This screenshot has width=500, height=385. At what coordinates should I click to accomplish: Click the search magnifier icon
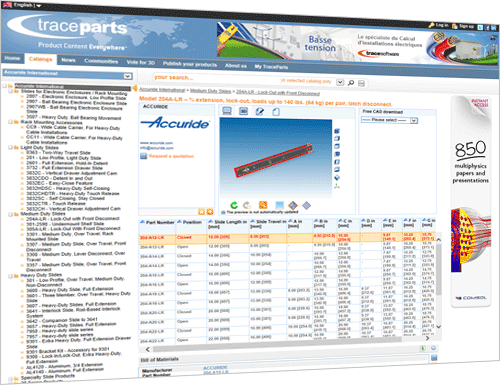[x=351, y=83]
